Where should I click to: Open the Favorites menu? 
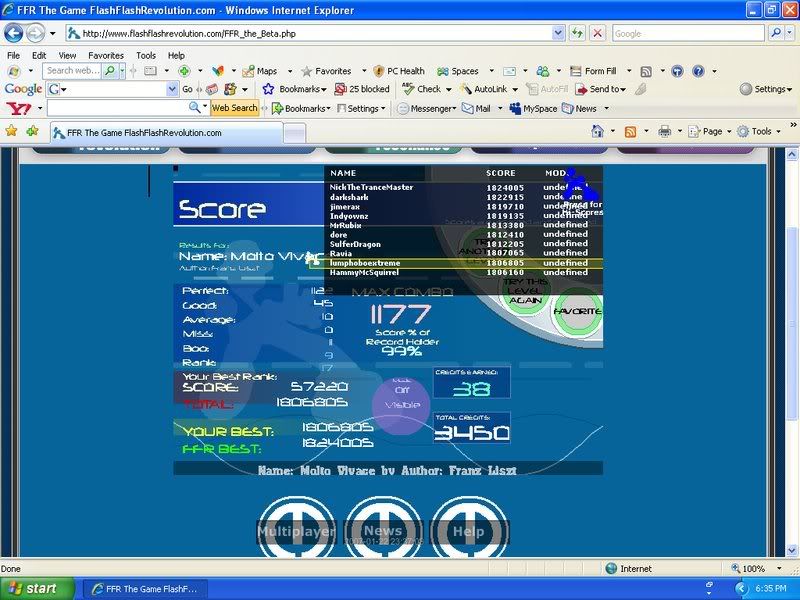pos(105,56)
